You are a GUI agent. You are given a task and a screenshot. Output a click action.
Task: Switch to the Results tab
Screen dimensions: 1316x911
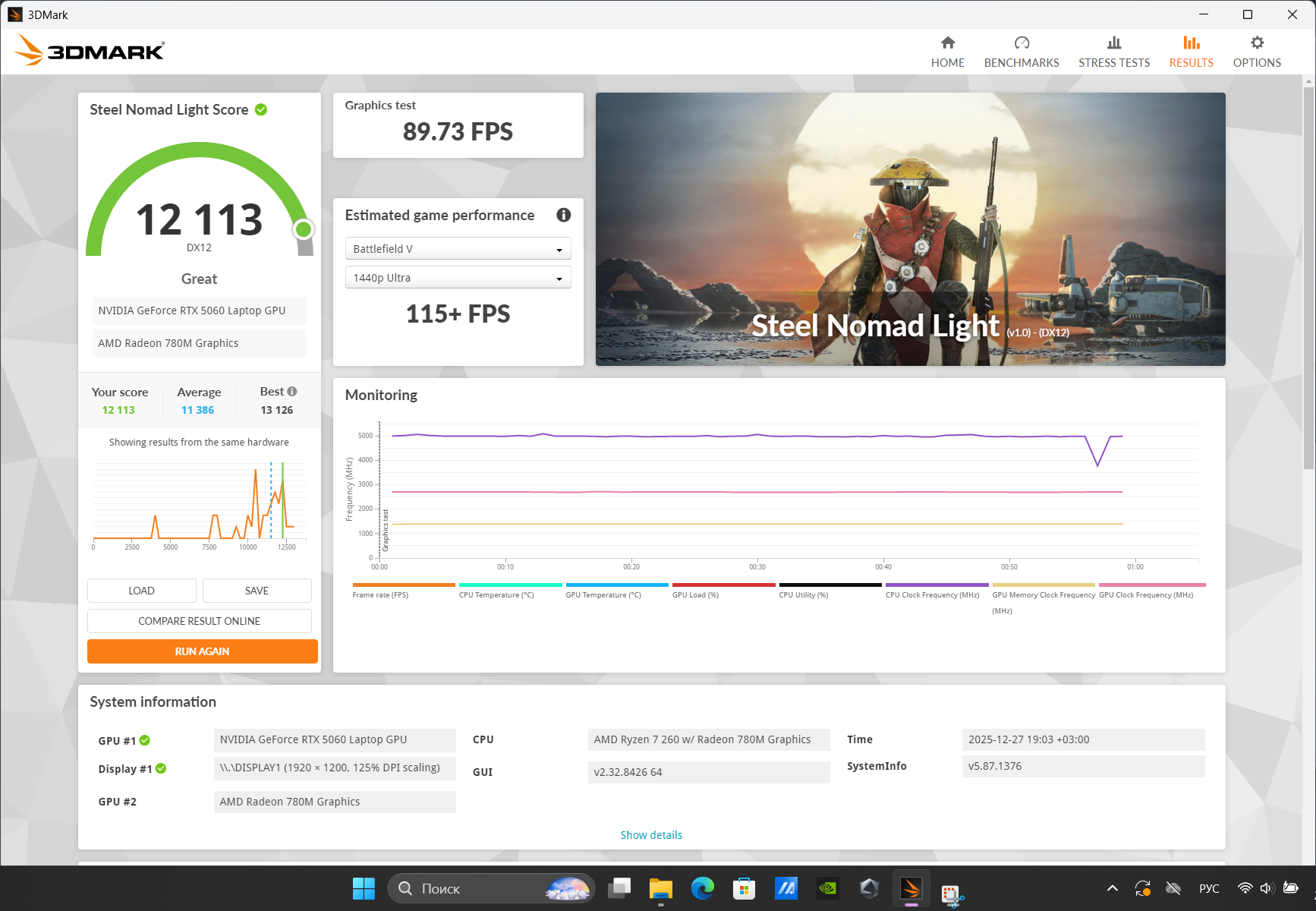pos(1191,52)
